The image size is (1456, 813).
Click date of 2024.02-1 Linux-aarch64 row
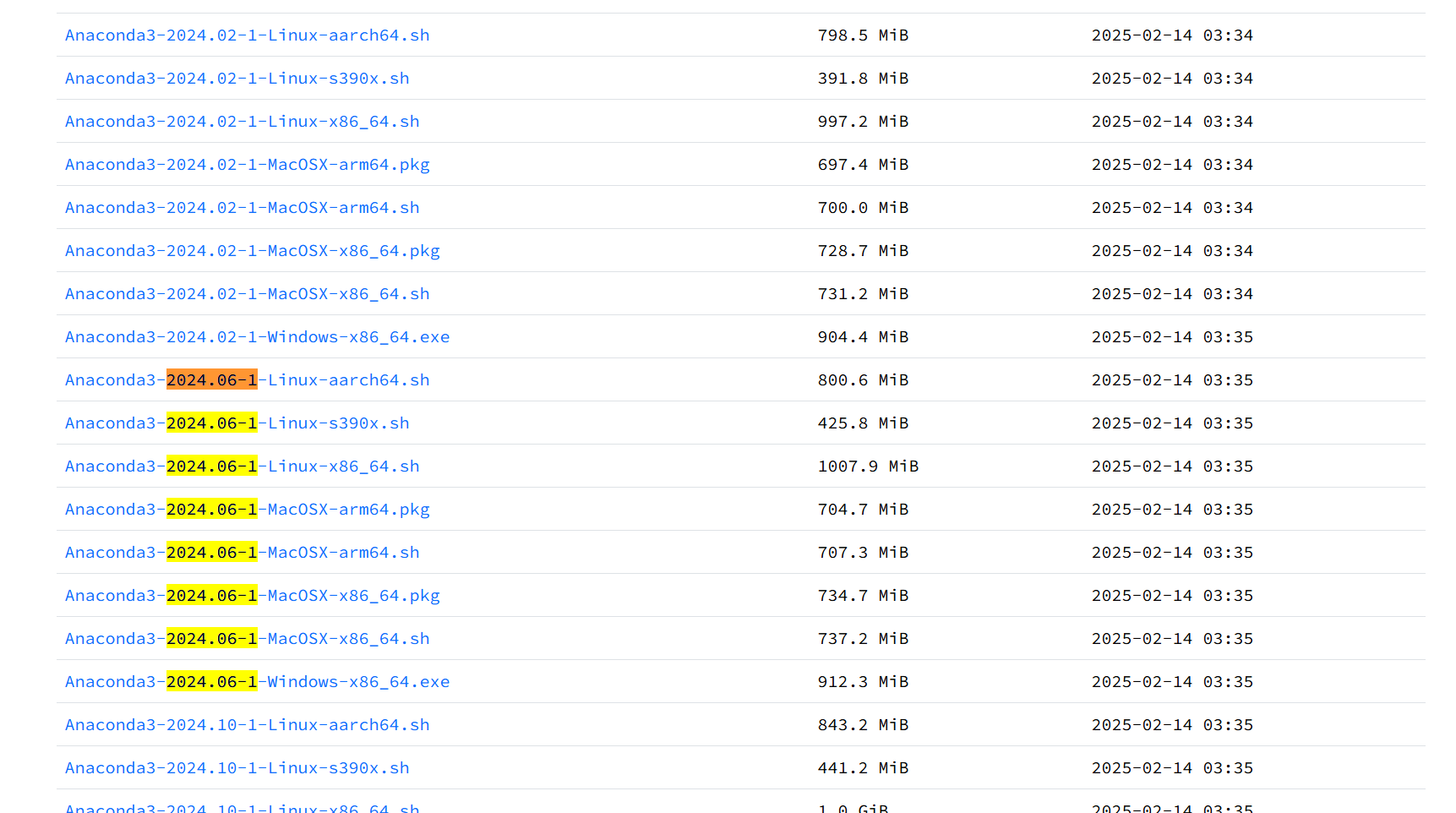1173,35
